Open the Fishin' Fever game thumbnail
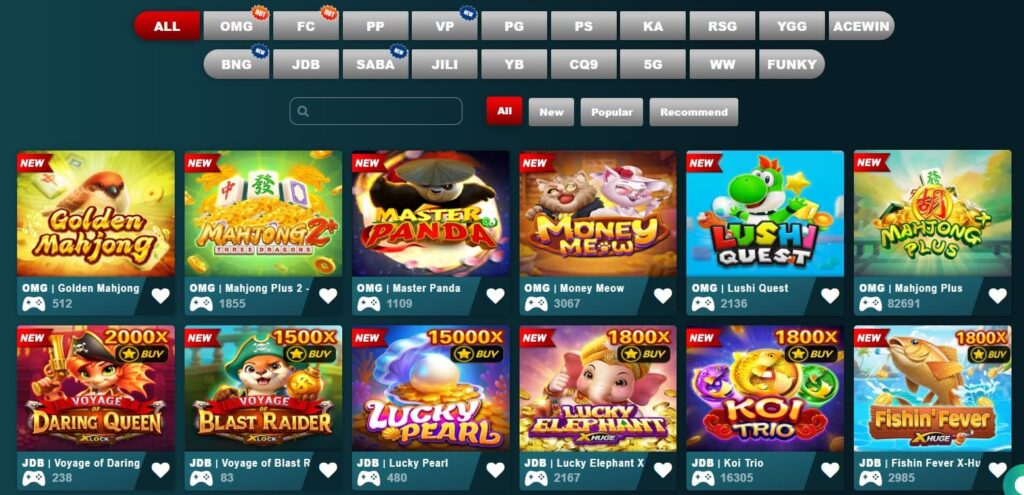1024x495 pixels. point(932,389)
